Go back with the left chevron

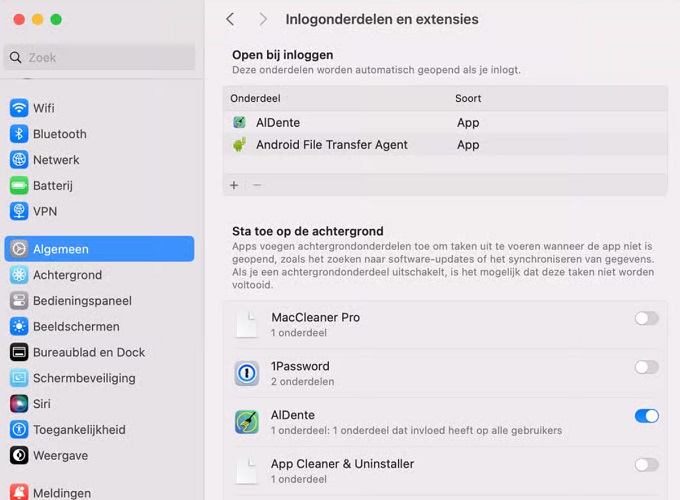click(230, 19)
